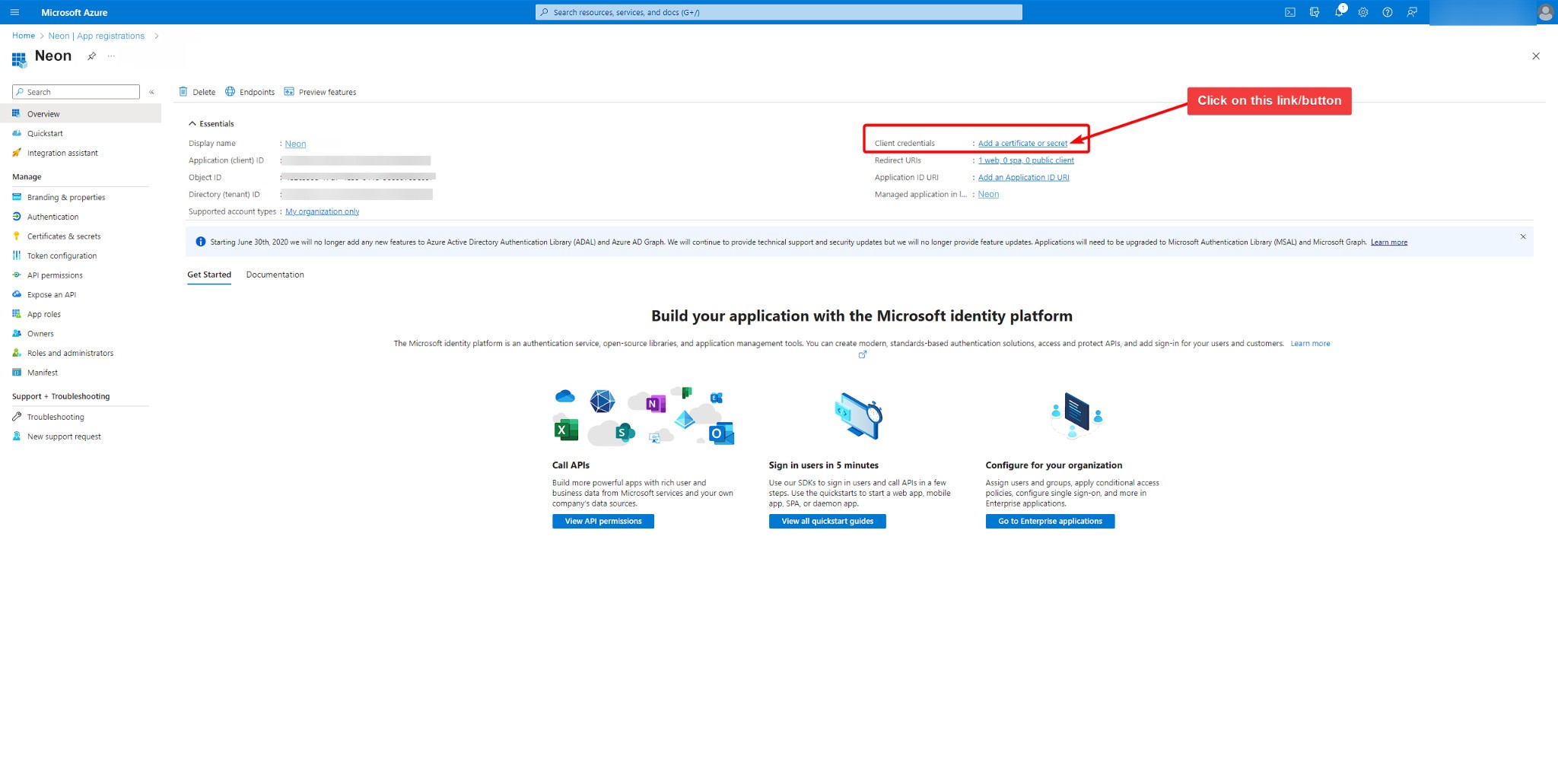The width and height of the screenshot is (1558, 784).
Task: Open the Settings gear icon
Action: click(x=1362, y=12)
